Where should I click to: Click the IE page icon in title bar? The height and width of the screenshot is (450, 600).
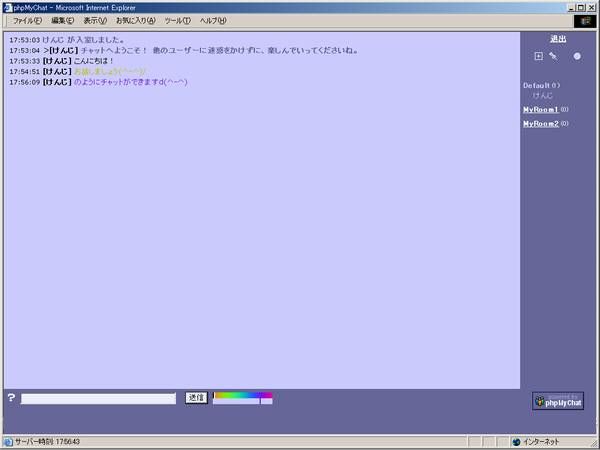[8, 8]
